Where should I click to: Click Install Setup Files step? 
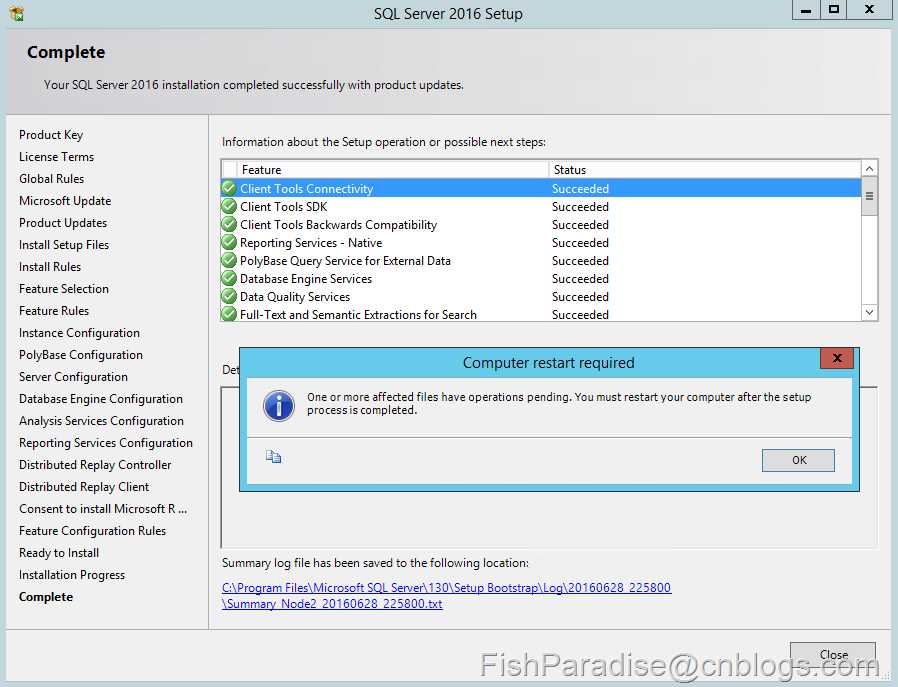point(64,244)
